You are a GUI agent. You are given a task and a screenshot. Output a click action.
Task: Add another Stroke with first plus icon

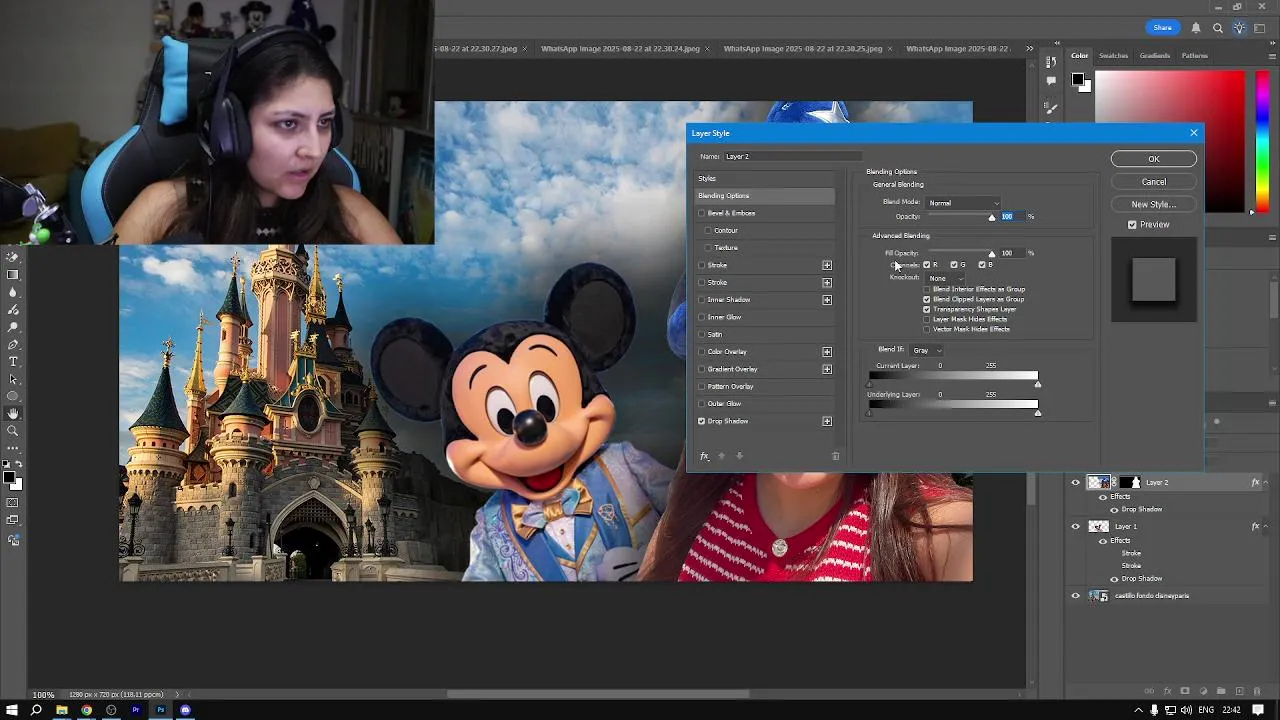click(827, 265)
